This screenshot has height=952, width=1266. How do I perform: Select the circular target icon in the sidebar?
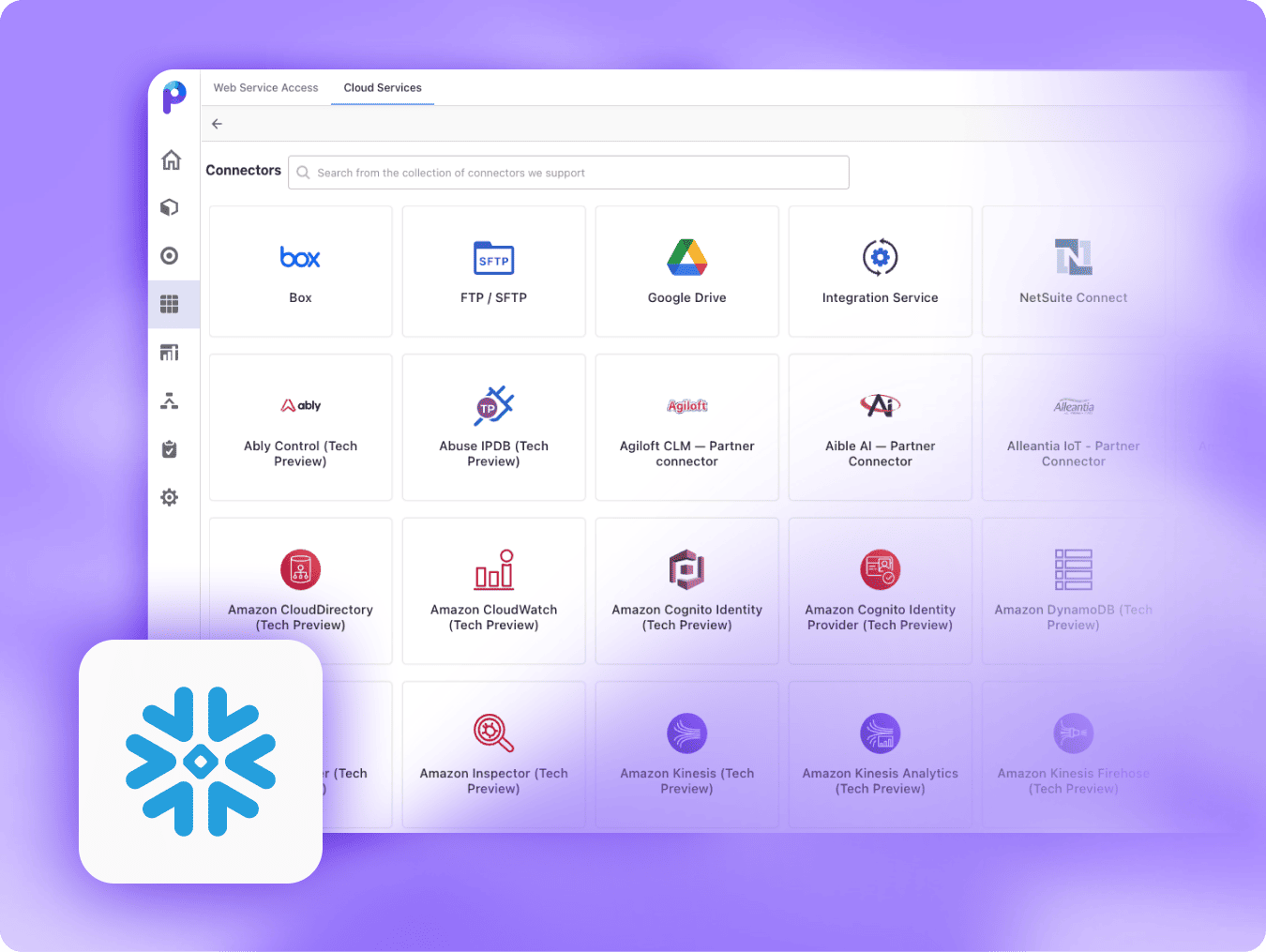(170, 255)
